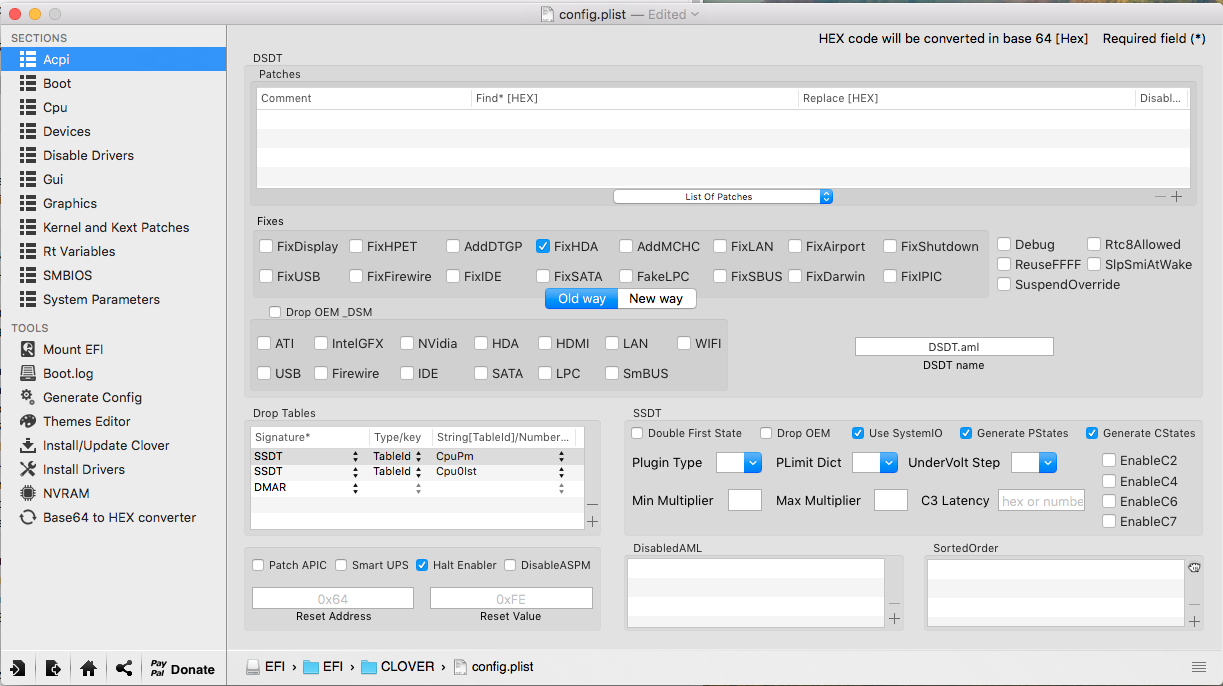This screenshot has height=686, width=1223.
Task: Open the NVRAM tool
Action: click(65, 493)
